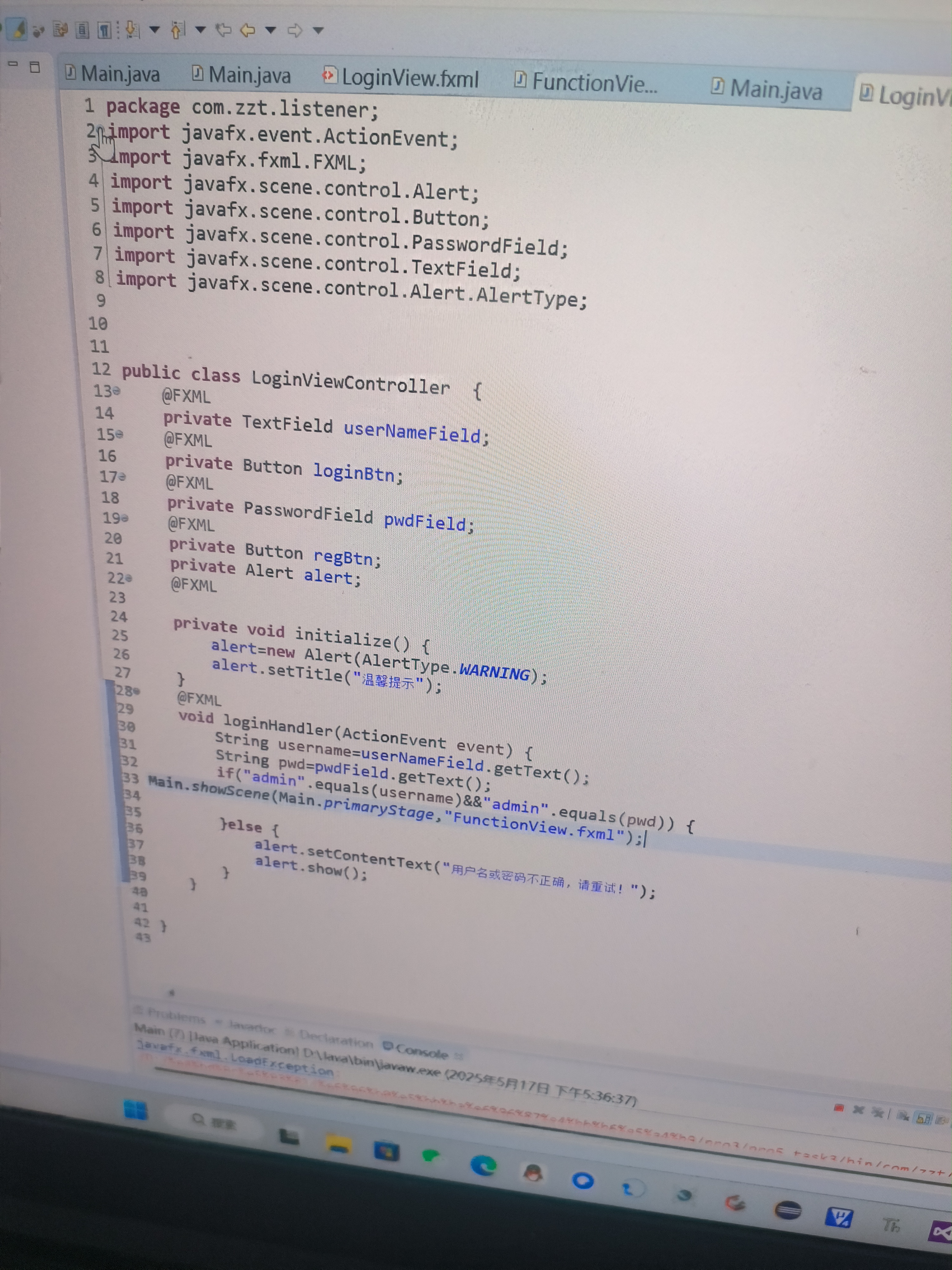Maximize the side view panel icon
This screenshot has height=1270, width=952.
coord(34,67)
